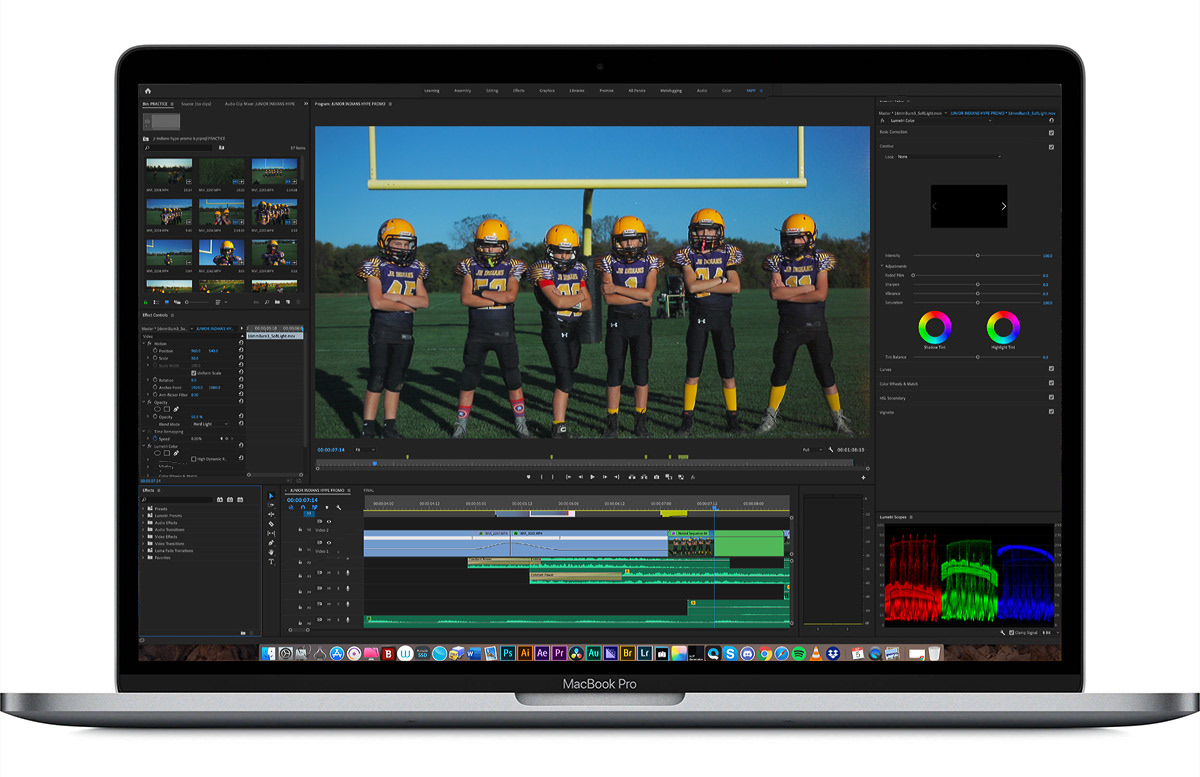Click the Home icon in workspace bar
The width and height of the screenshot is (1200, 777).
[x=147, y=91]
